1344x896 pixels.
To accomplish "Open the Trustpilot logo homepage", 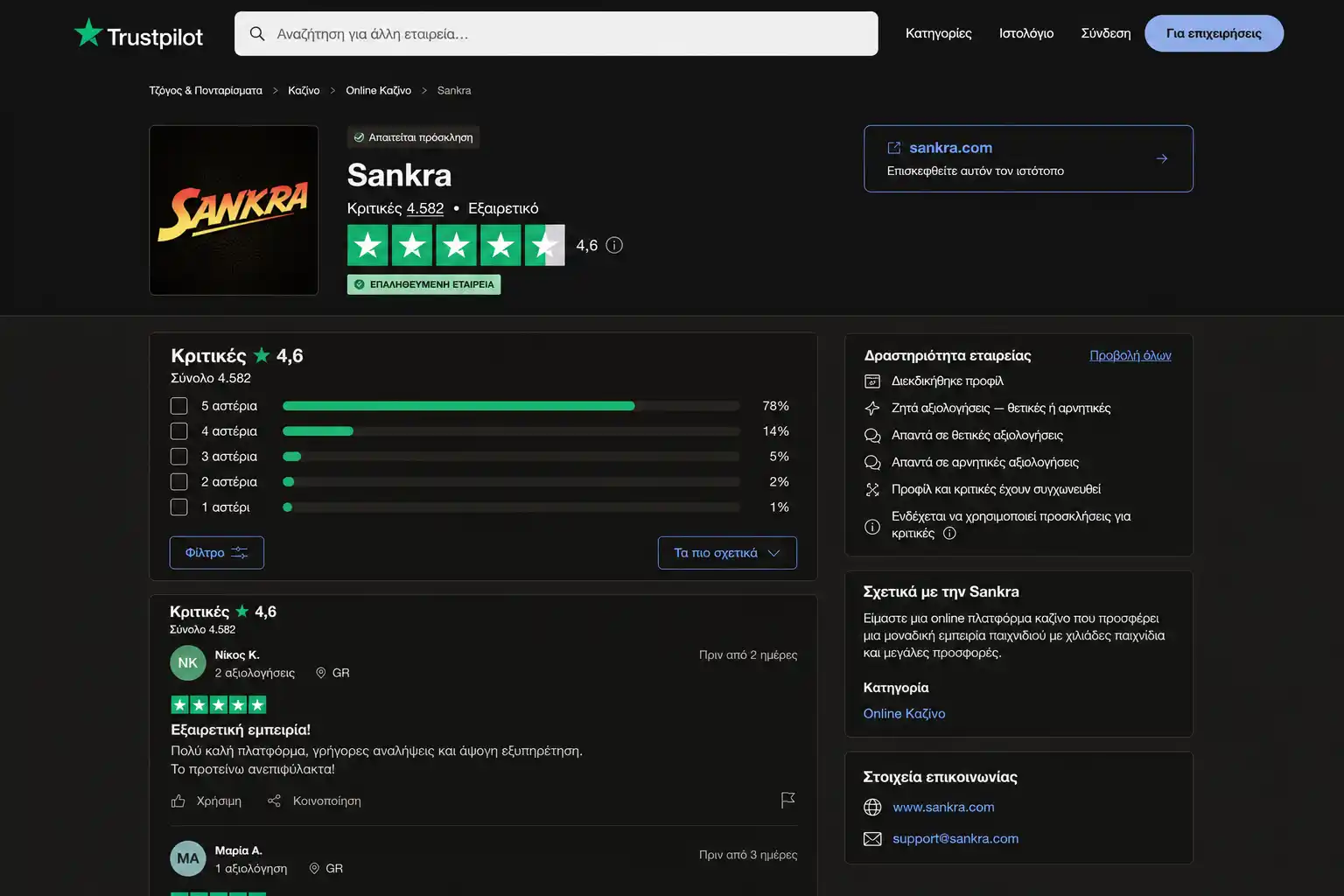I will 138,34.
